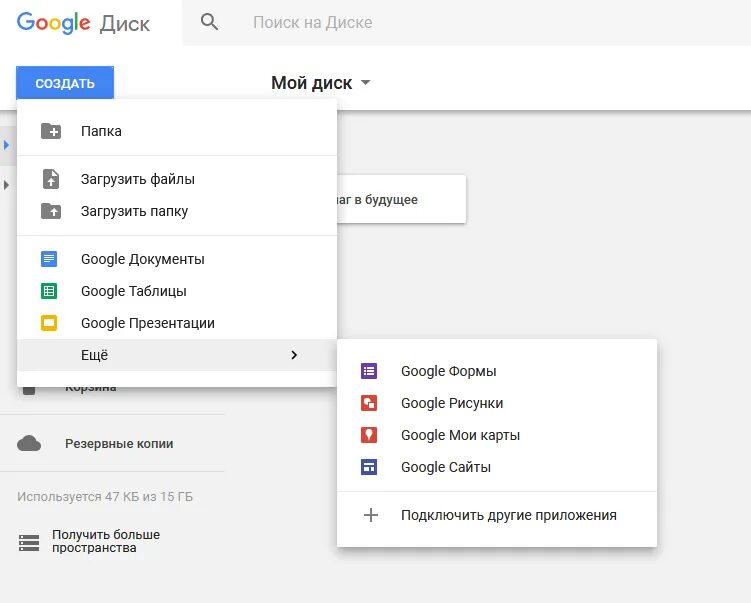
Task: Expand the grey sidebar tree arrow
Action: pos(6,184)
